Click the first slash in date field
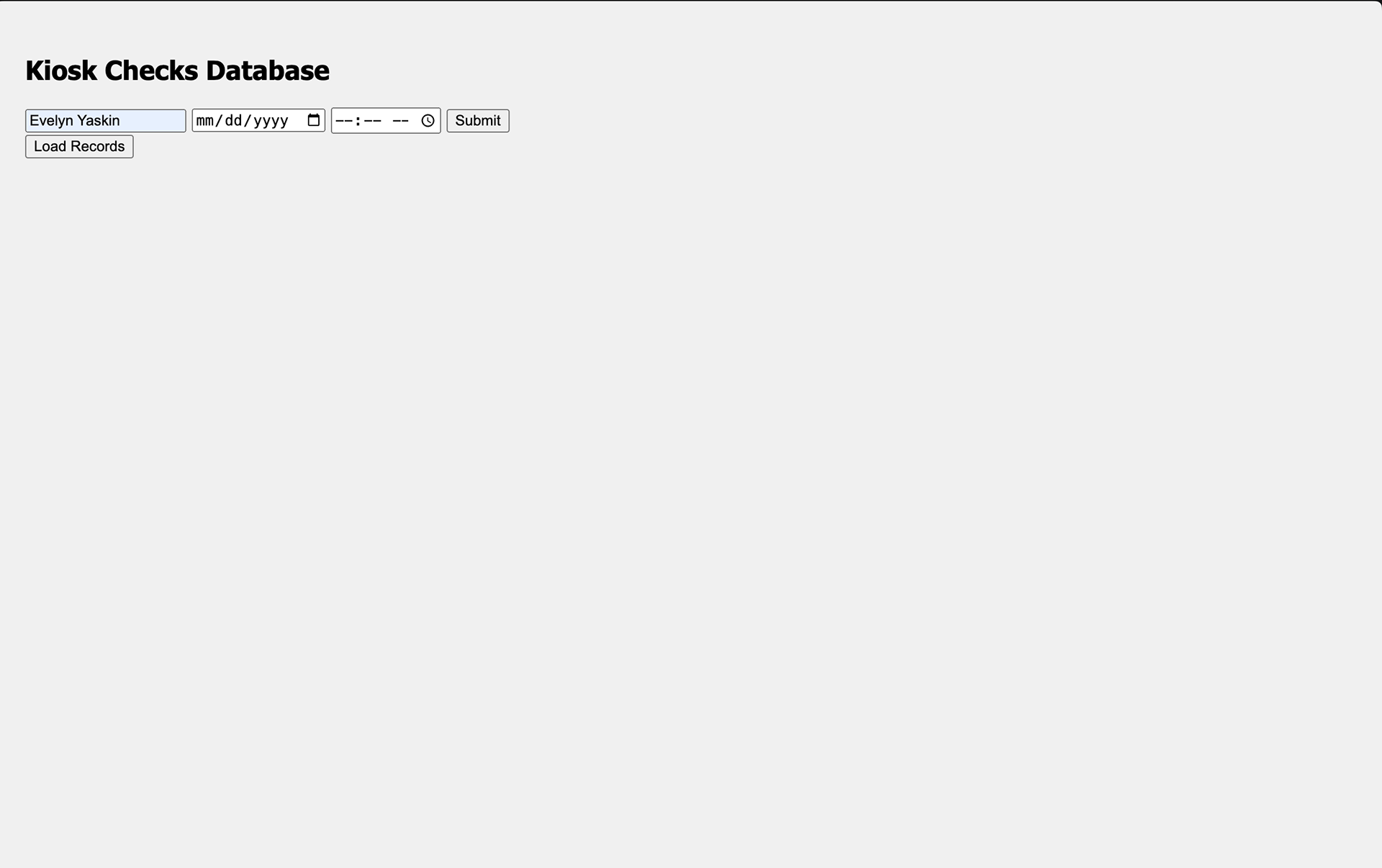 pos(220,120)
